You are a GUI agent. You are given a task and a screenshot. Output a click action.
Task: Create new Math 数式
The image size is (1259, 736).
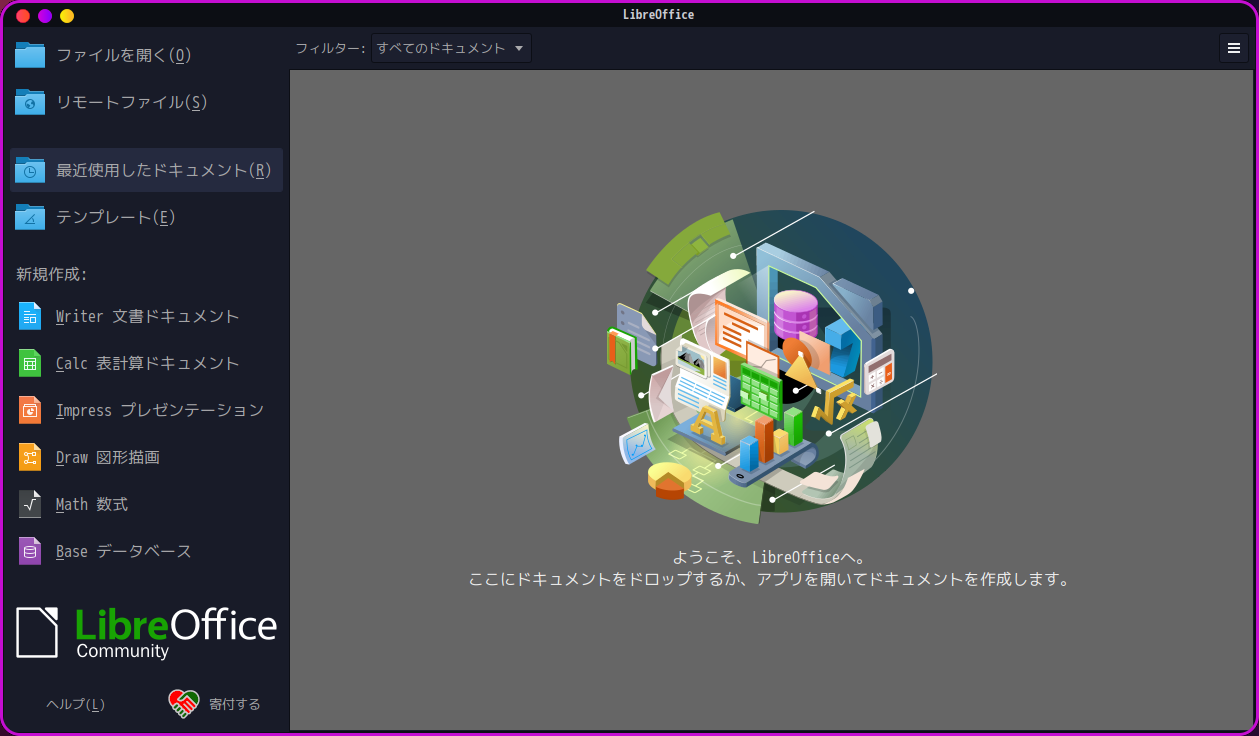click(x=146, y=504)
